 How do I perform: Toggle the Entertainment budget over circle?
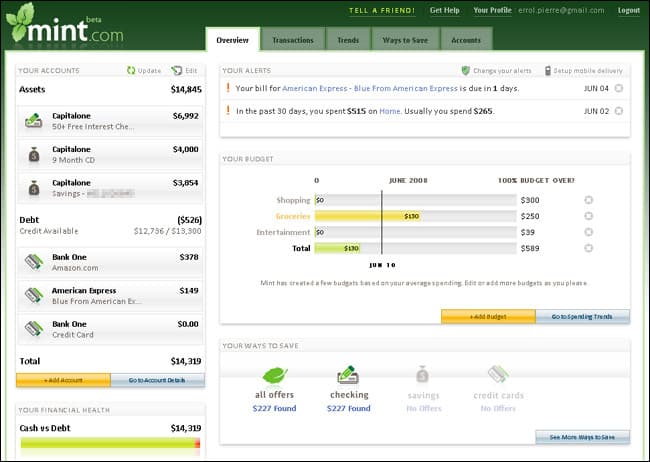(x=588, y=232)
